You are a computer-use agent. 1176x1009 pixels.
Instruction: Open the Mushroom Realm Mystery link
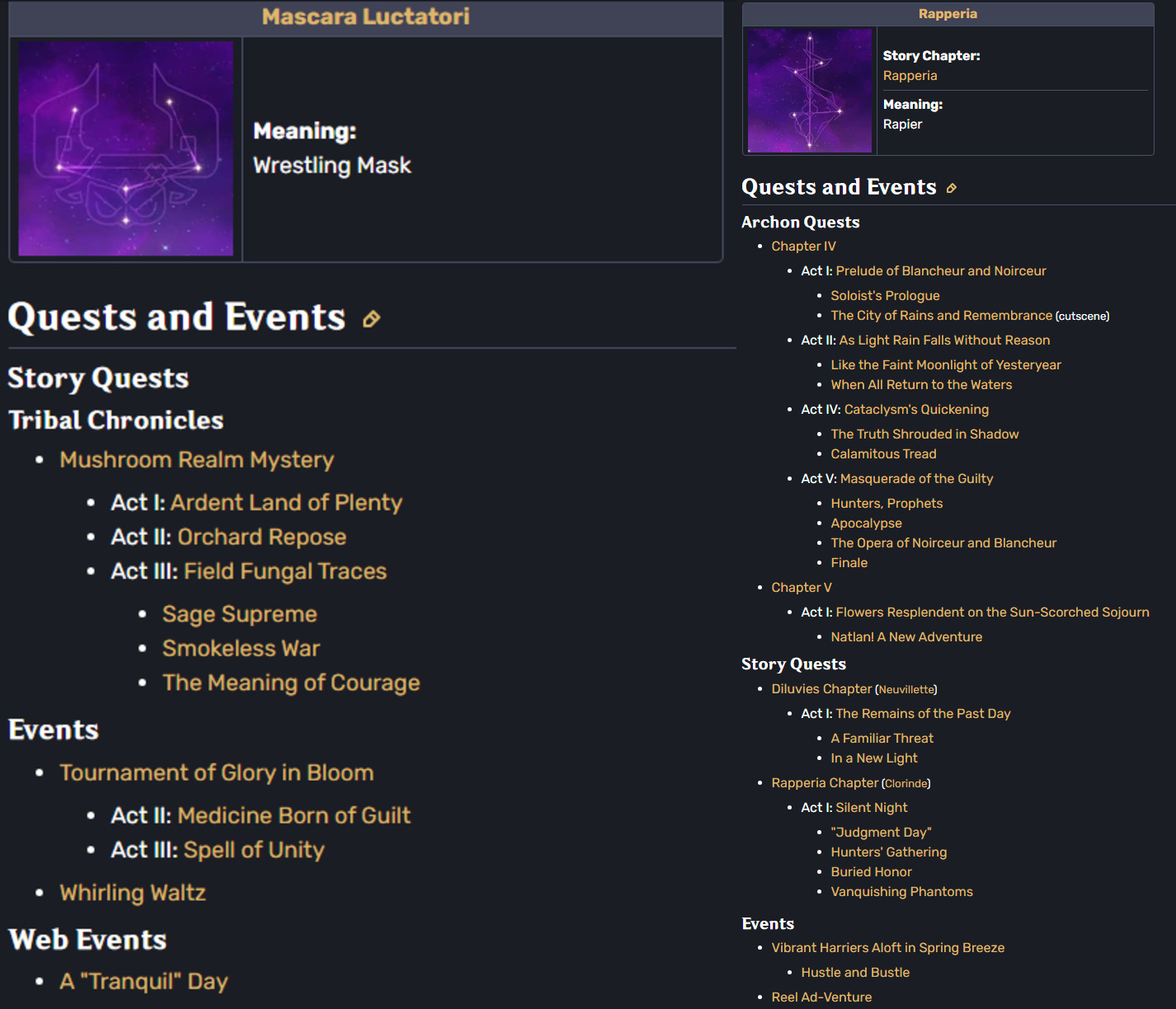(197, 460)
